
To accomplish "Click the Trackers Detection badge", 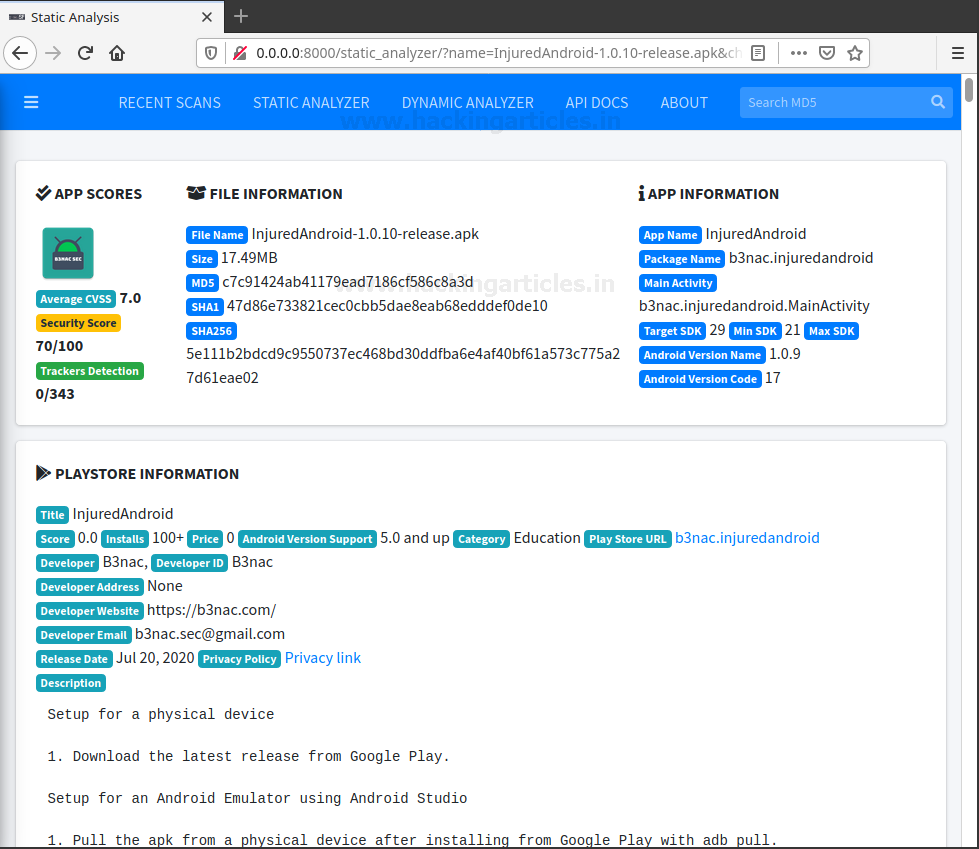I will [x=89, y=371].
